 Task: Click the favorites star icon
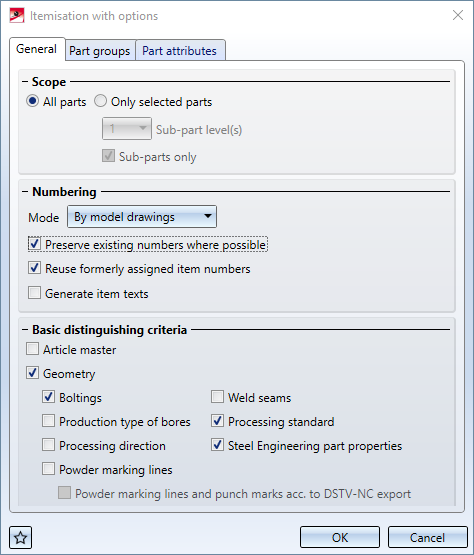point(21,538)
